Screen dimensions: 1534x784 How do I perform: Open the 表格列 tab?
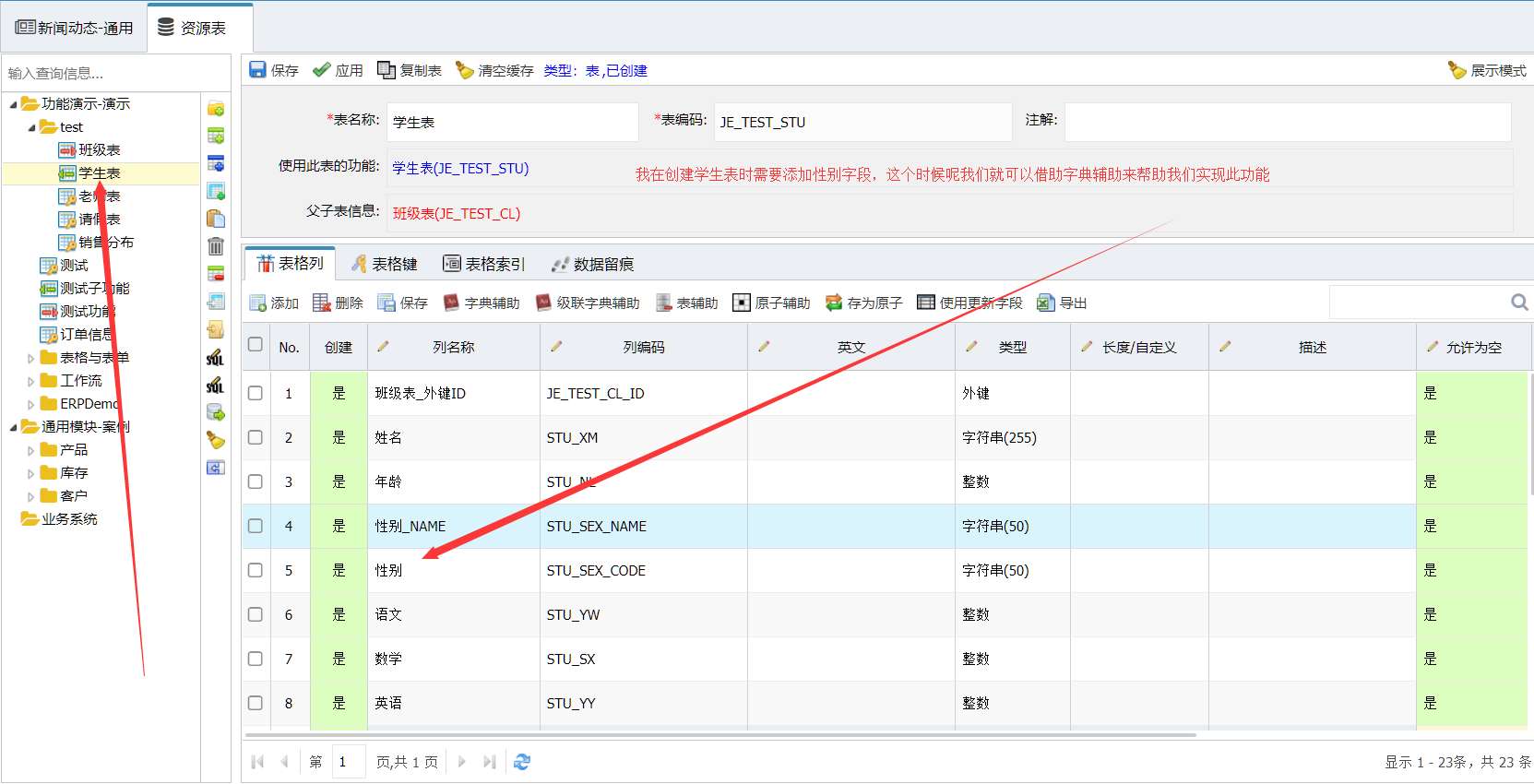(x=290, y=264)
